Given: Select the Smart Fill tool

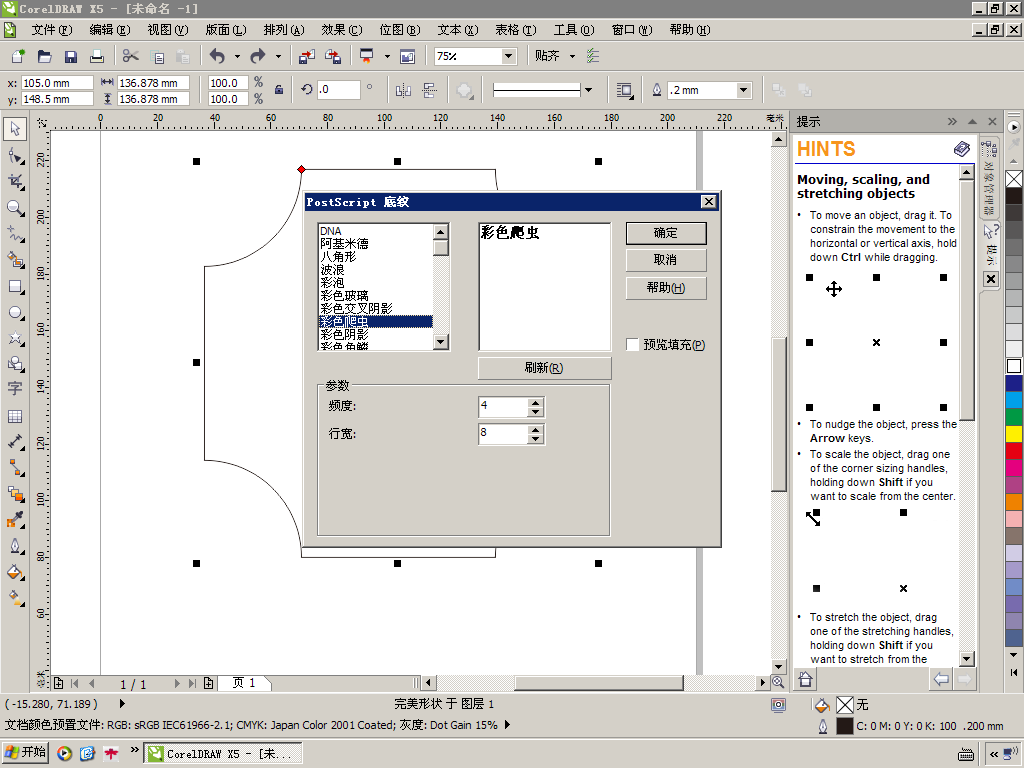Looking at the screenshot, I should point(15,260).
